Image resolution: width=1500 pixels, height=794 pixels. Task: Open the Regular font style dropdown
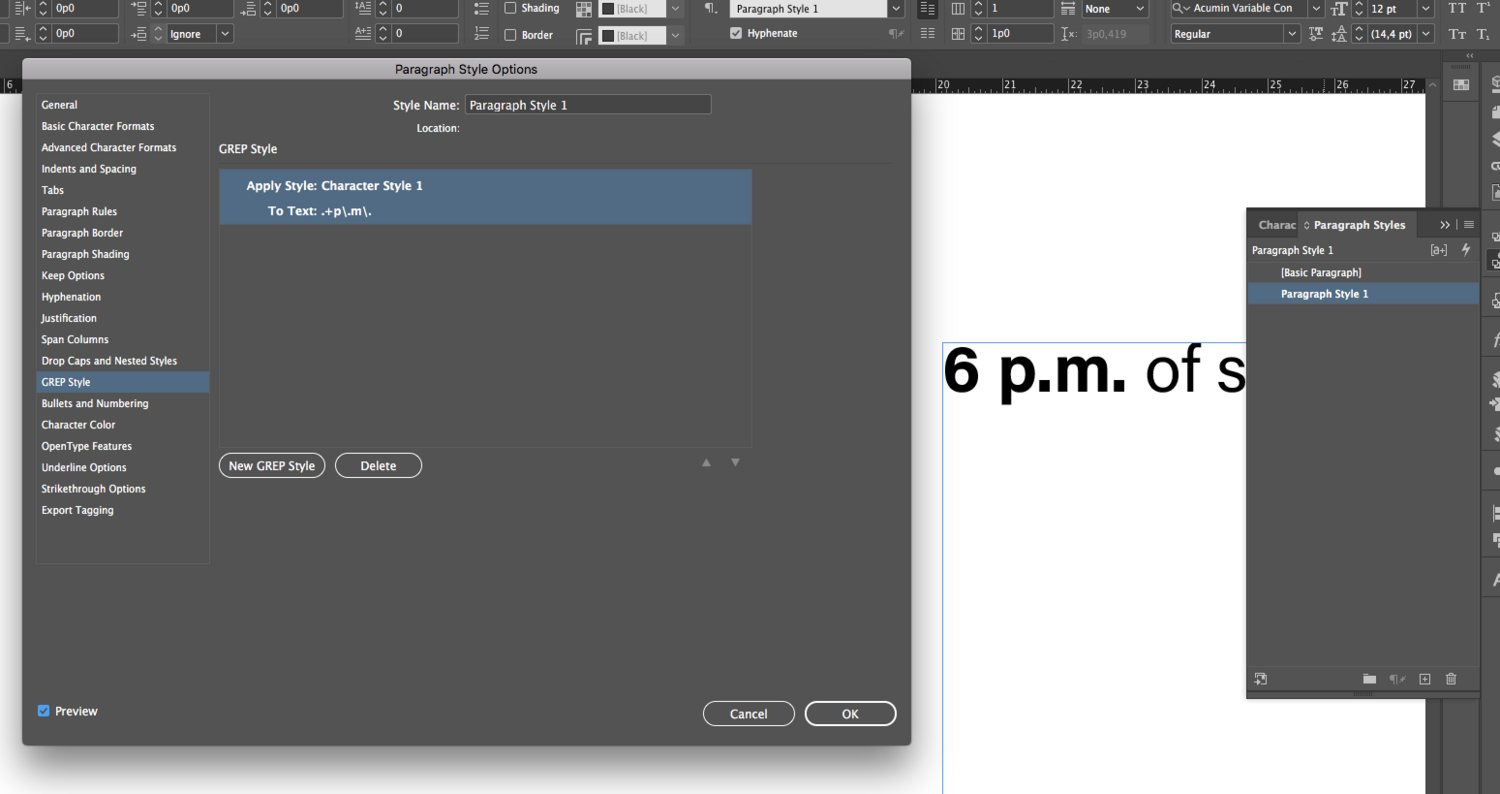pos(1294,34)
